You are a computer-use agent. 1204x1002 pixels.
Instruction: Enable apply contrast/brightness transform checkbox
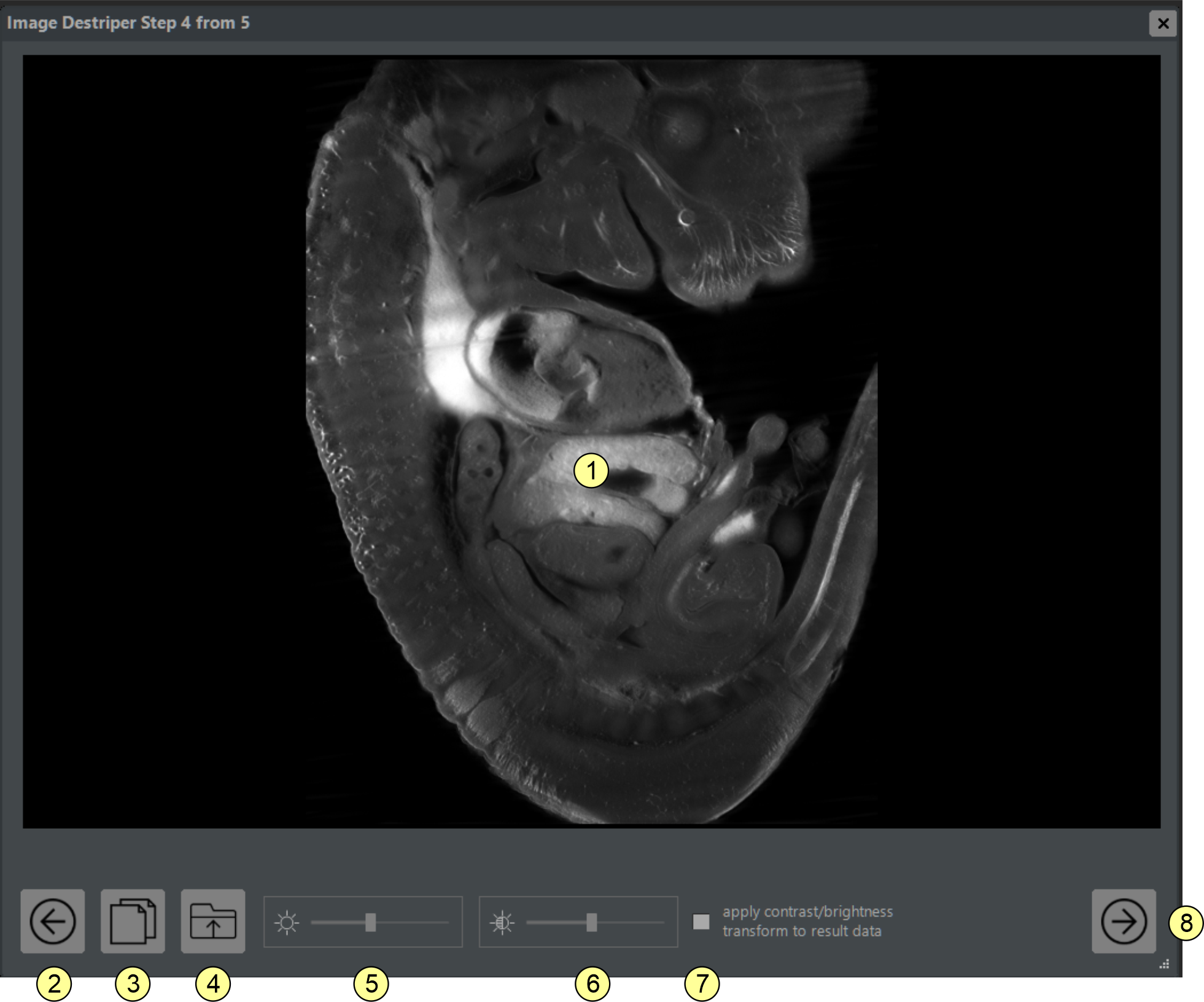click(x=701, y=921)
